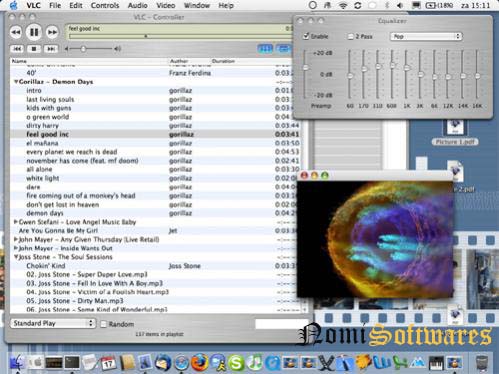This screenshot has width=499, height=374.
Task: Collapse the Gorillaz Demon Days group
Action: click(x=16, y=82)
